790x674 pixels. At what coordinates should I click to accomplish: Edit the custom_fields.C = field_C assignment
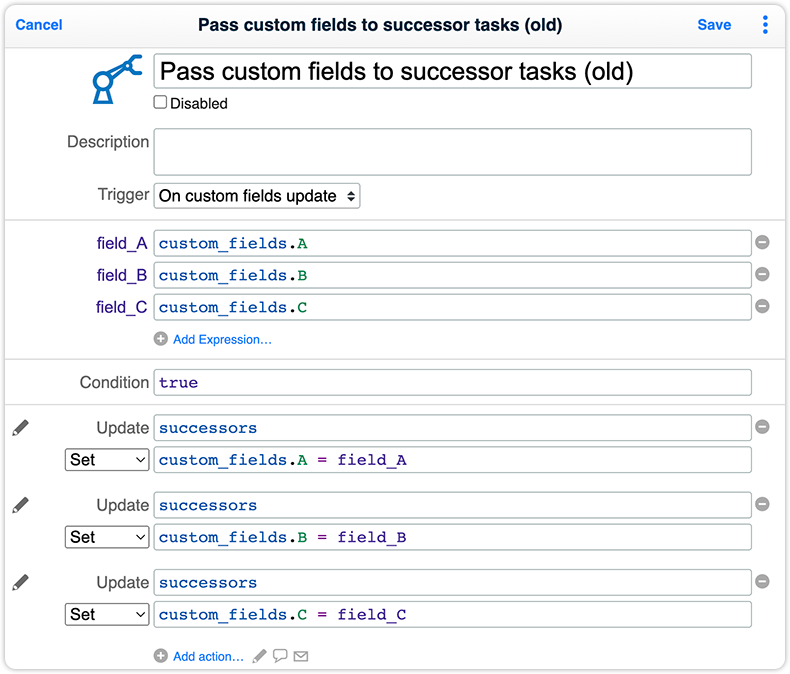452,614
